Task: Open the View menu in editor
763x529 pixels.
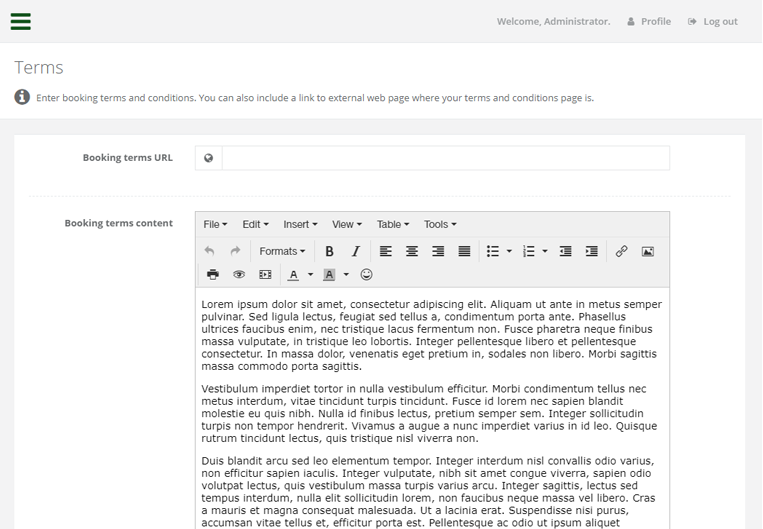Action: point(346,224)
